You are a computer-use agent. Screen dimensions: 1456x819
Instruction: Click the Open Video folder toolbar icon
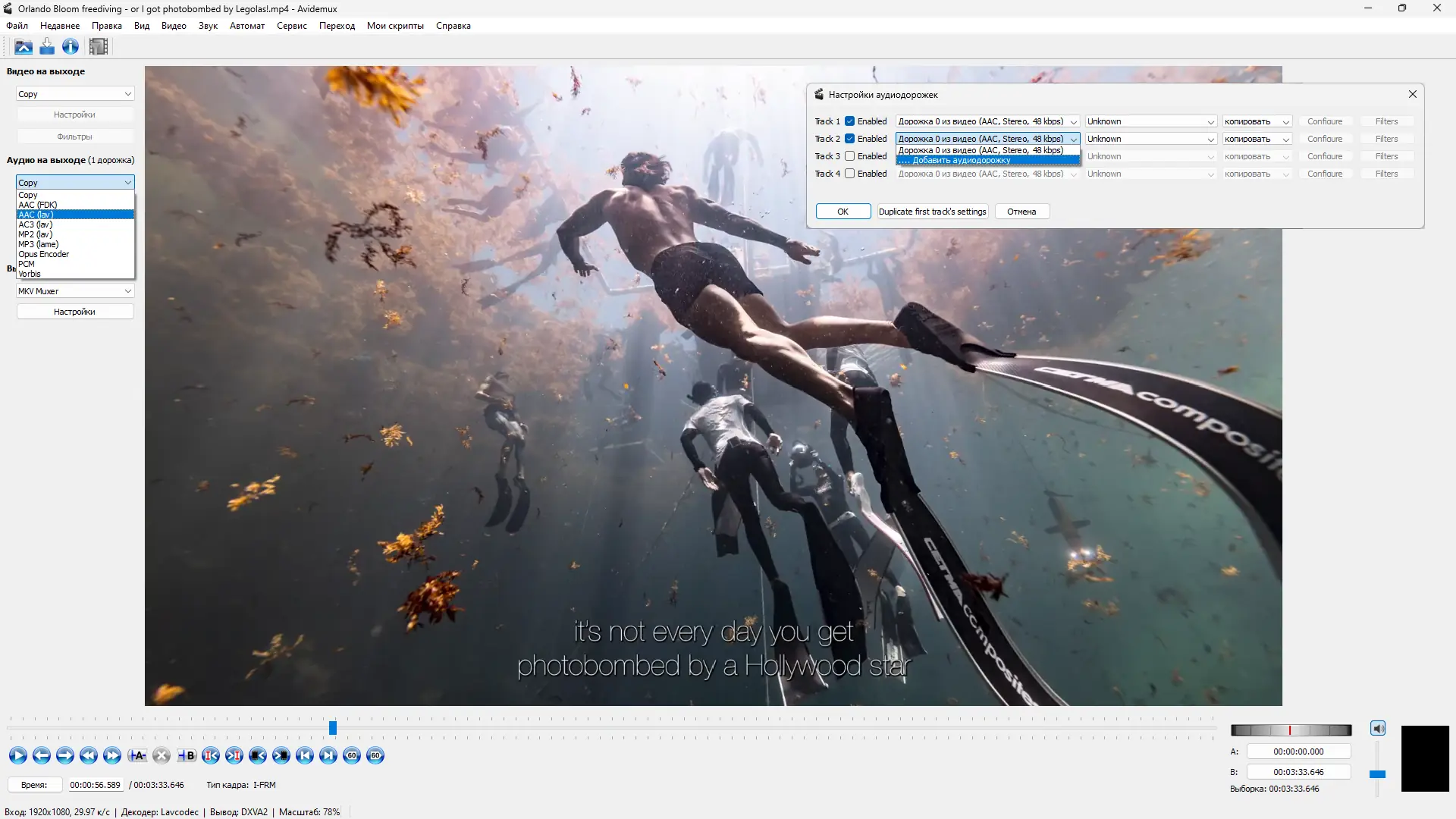click(x=24, y=47)
